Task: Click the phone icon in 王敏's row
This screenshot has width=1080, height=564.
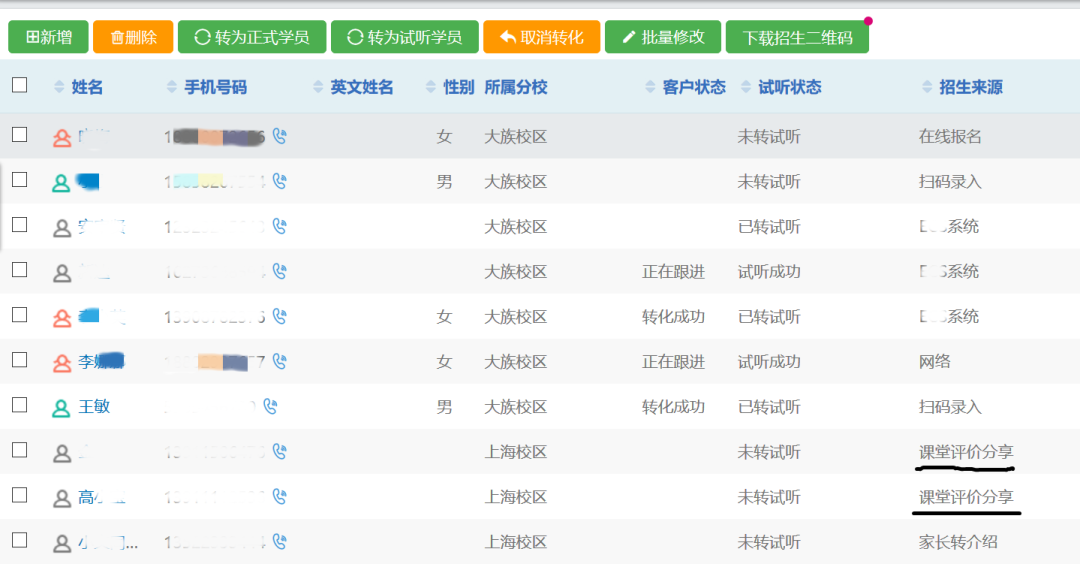Action: click(269, 407)
